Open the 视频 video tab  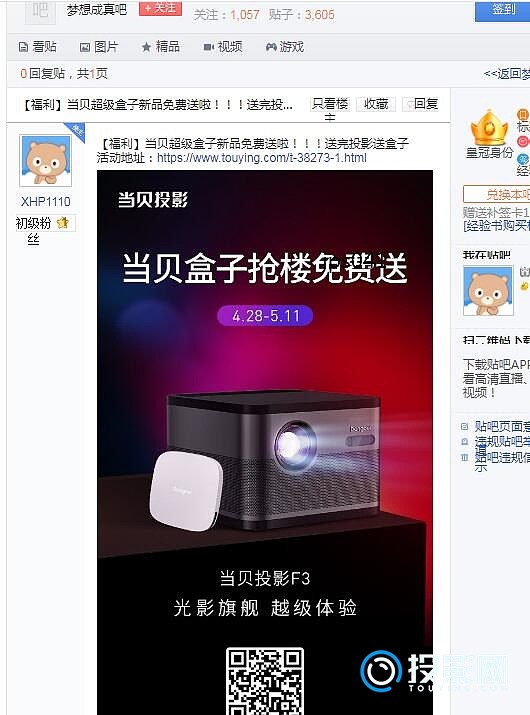(223, 47)
